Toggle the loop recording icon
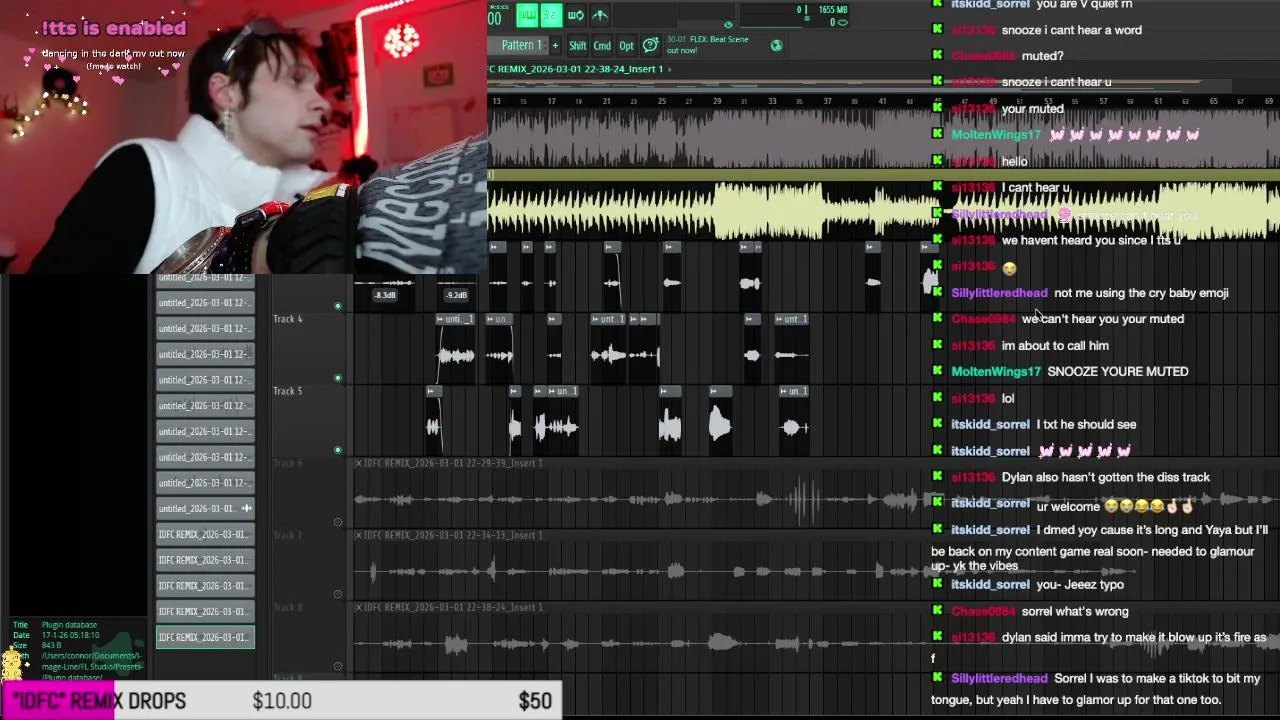This screenshot has height=720, width=1280. (576, 15)
